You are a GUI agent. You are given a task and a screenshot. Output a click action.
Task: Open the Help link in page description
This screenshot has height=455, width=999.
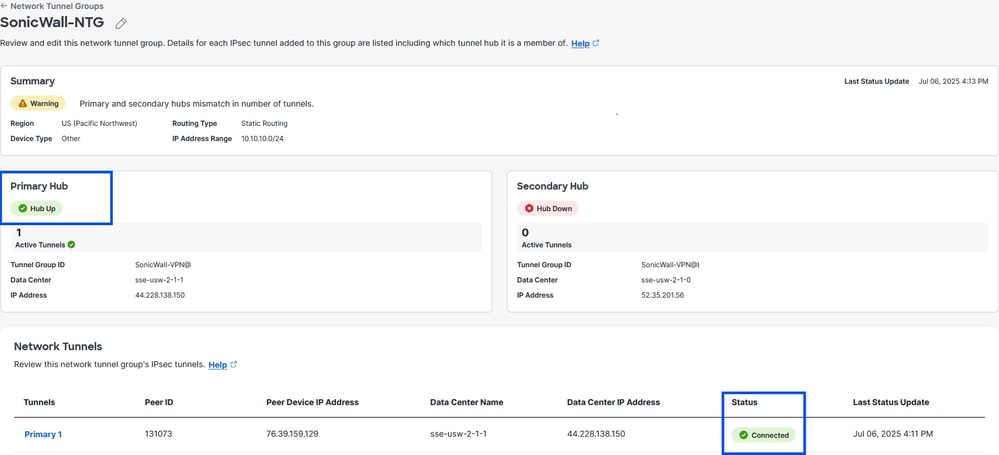click(580, 43)
